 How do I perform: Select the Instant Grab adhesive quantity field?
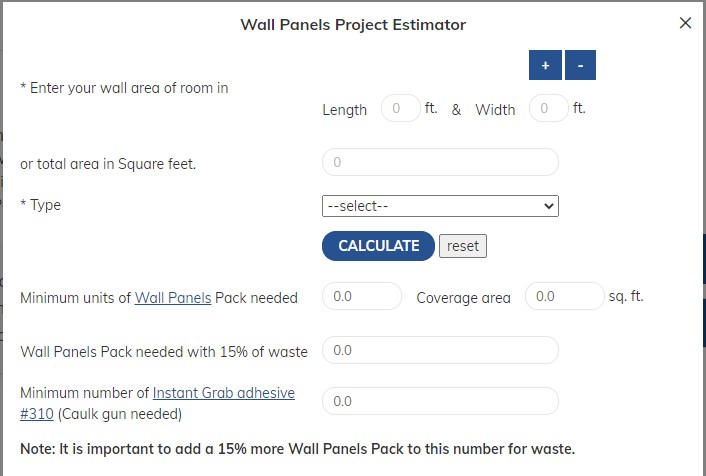point(440,401)
